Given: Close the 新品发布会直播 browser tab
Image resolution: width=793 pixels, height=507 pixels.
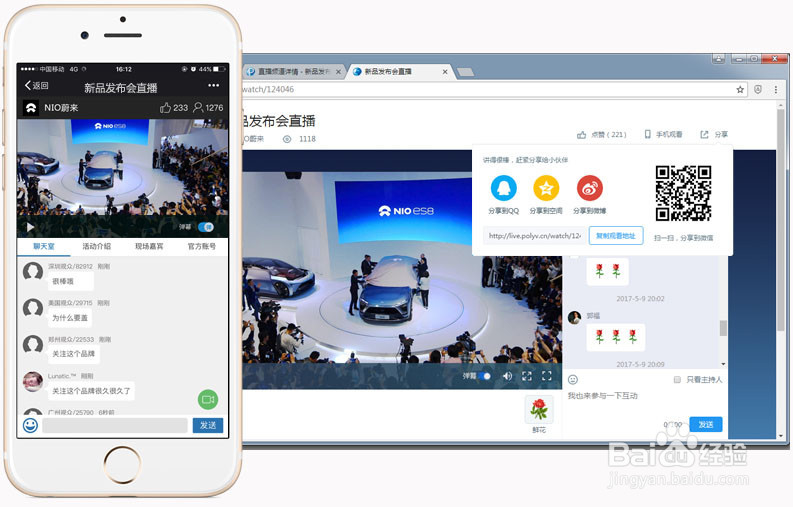Looking at the screenshot, I should click(445, 72).
